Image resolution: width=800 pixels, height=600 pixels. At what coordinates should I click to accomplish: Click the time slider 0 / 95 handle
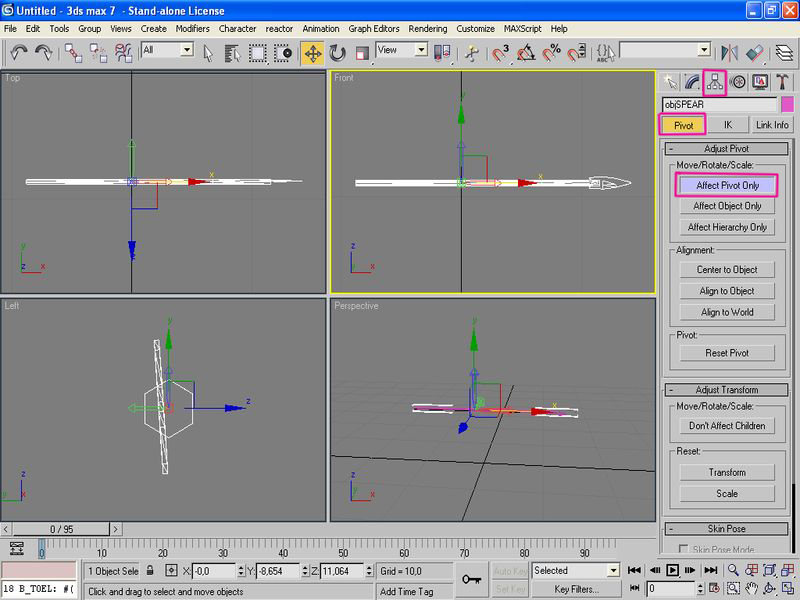[61, 529]
